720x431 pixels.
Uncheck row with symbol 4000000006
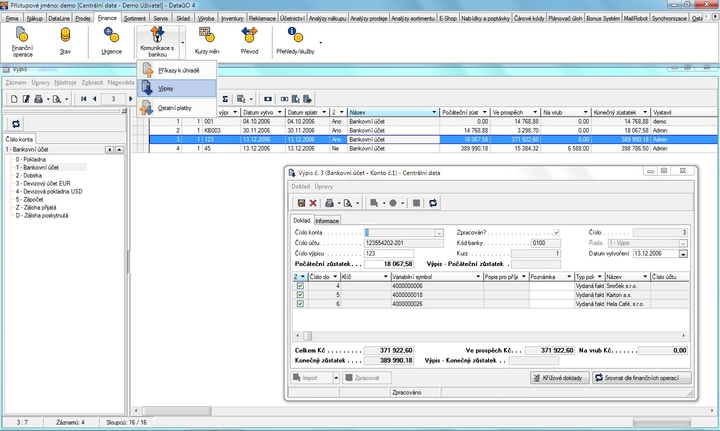point(300,285)
